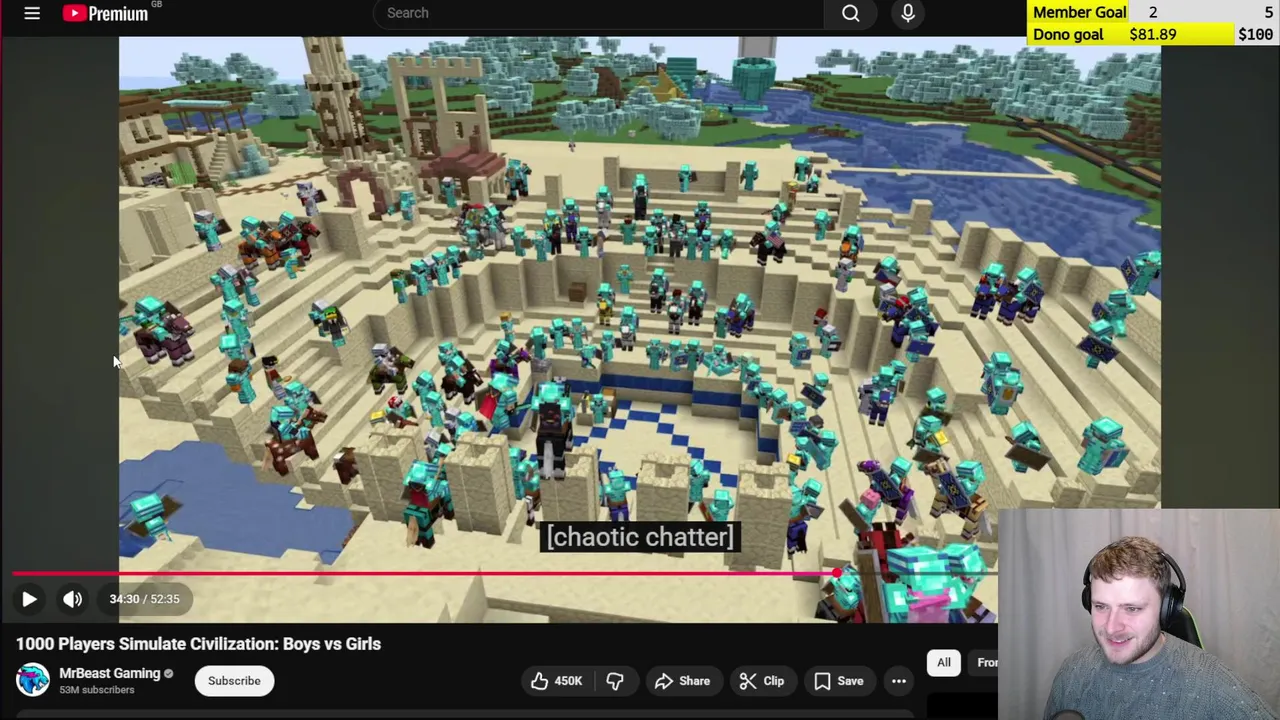Open more actions three-dot menu
The height and width of the screenshot is (720, 1280).
coord(899,681)
